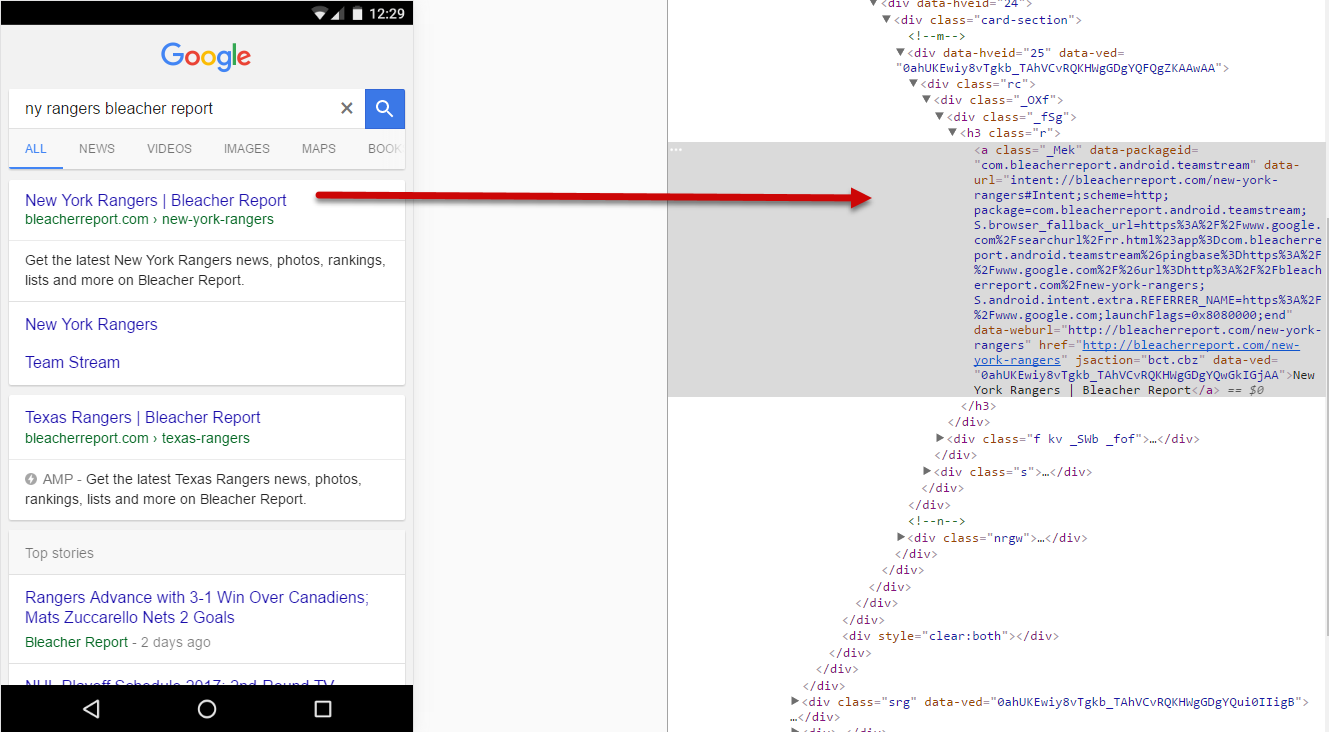Tap the Android home circle button
This screenshot has height=732, width=1329.
pos(207,709)
